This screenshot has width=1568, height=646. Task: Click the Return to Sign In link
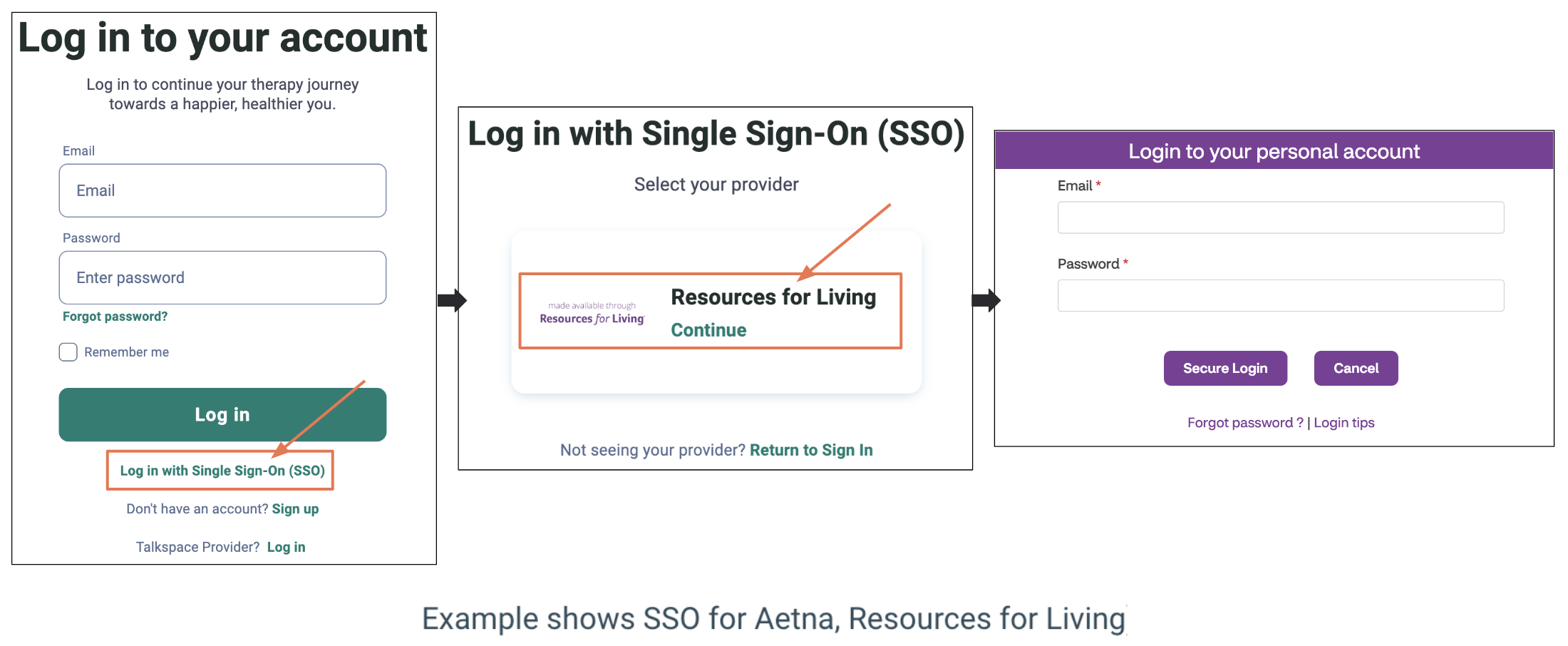[x=811, y=451]
